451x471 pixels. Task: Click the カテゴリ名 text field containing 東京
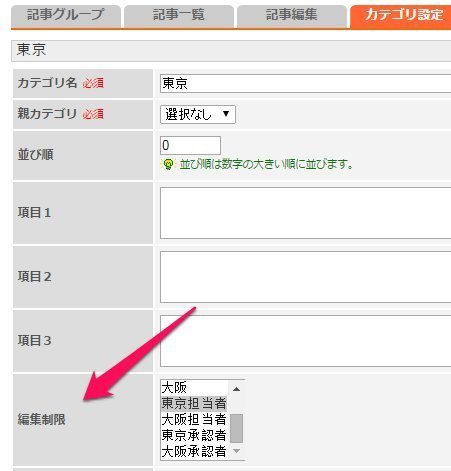(305, 83)
